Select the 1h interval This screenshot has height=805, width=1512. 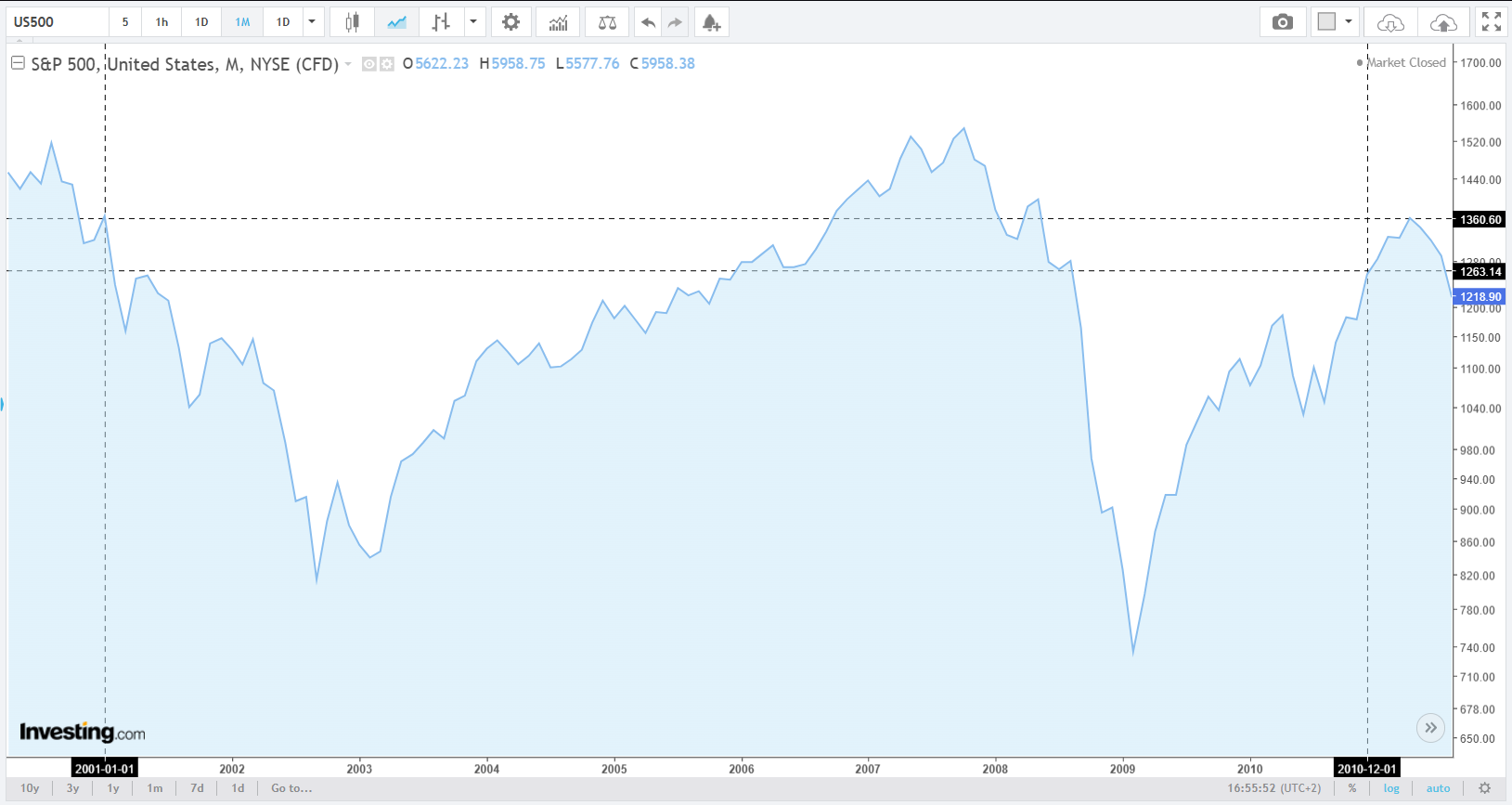point(162,22)
